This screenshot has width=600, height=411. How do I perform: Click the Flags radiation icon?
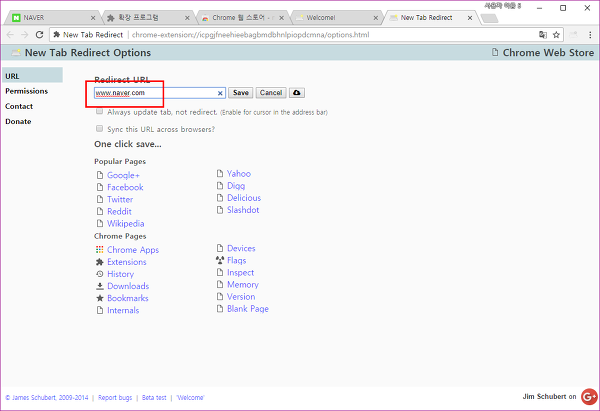(x=220, y=260)
